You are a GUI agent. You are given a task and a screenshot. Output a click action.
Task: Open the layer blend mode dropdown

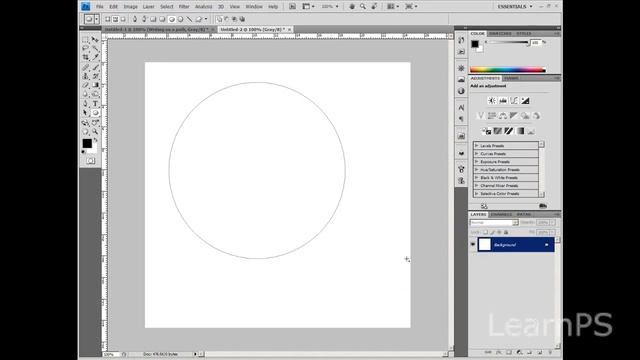494,222
